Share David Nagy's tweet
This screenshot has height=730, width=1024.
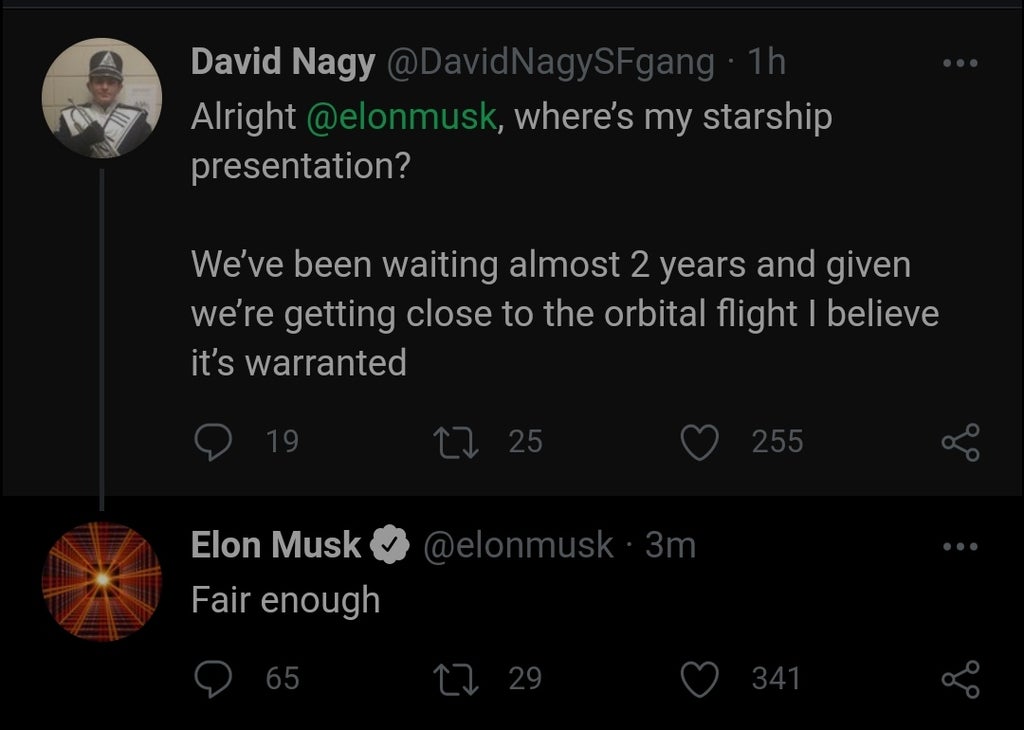click(x=961, y=441)
